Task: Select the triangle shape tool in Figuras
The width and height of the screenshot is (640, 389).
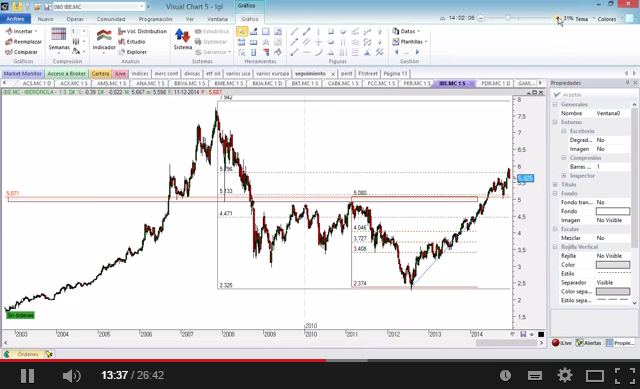Action: point(331,52)
